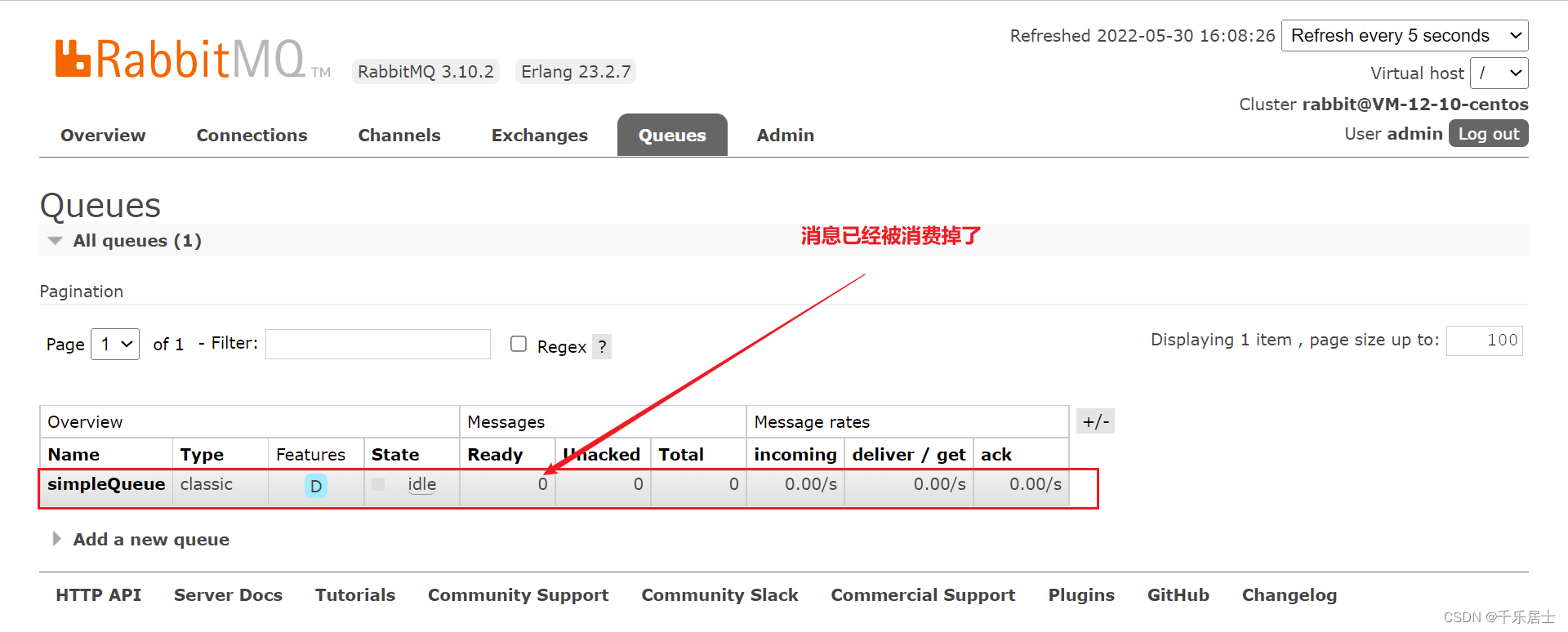Switch to the Channels tab
Screen dimensions: 1568x632
coord(399,136)
